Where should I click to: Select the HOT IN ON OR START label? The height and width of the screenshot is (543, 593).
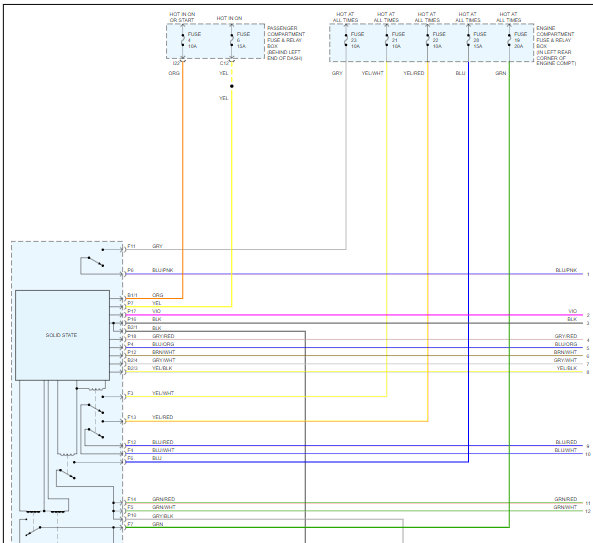coord(182,17)
